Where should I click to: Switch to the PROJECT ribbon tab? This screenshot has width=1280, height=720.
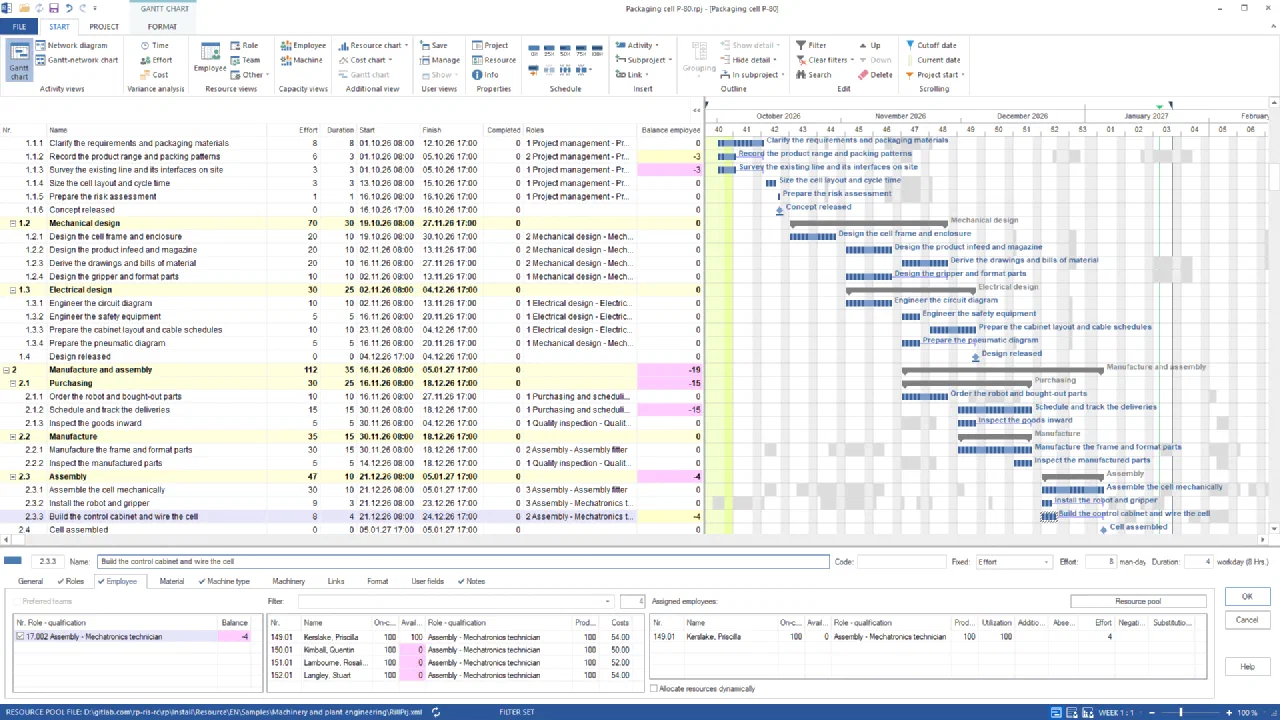(104, 27)
